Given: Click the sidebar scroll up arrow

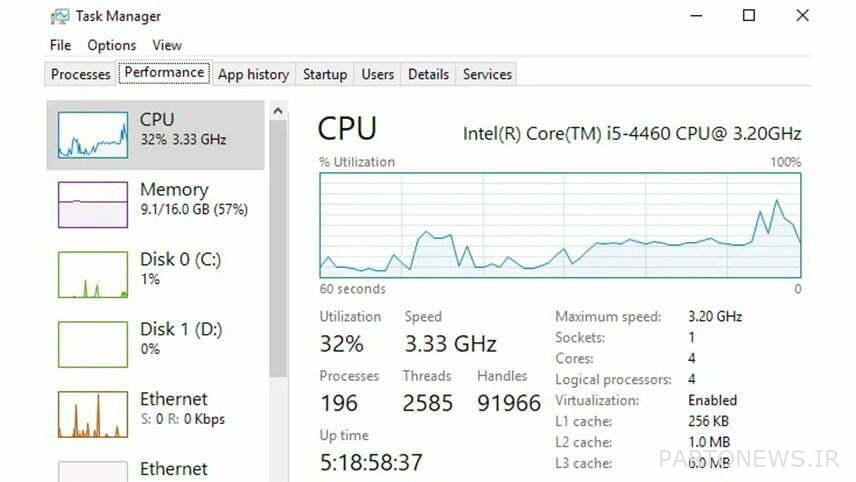Looking at the screenshot, I should pyautogui.click(x=278, y=111).
